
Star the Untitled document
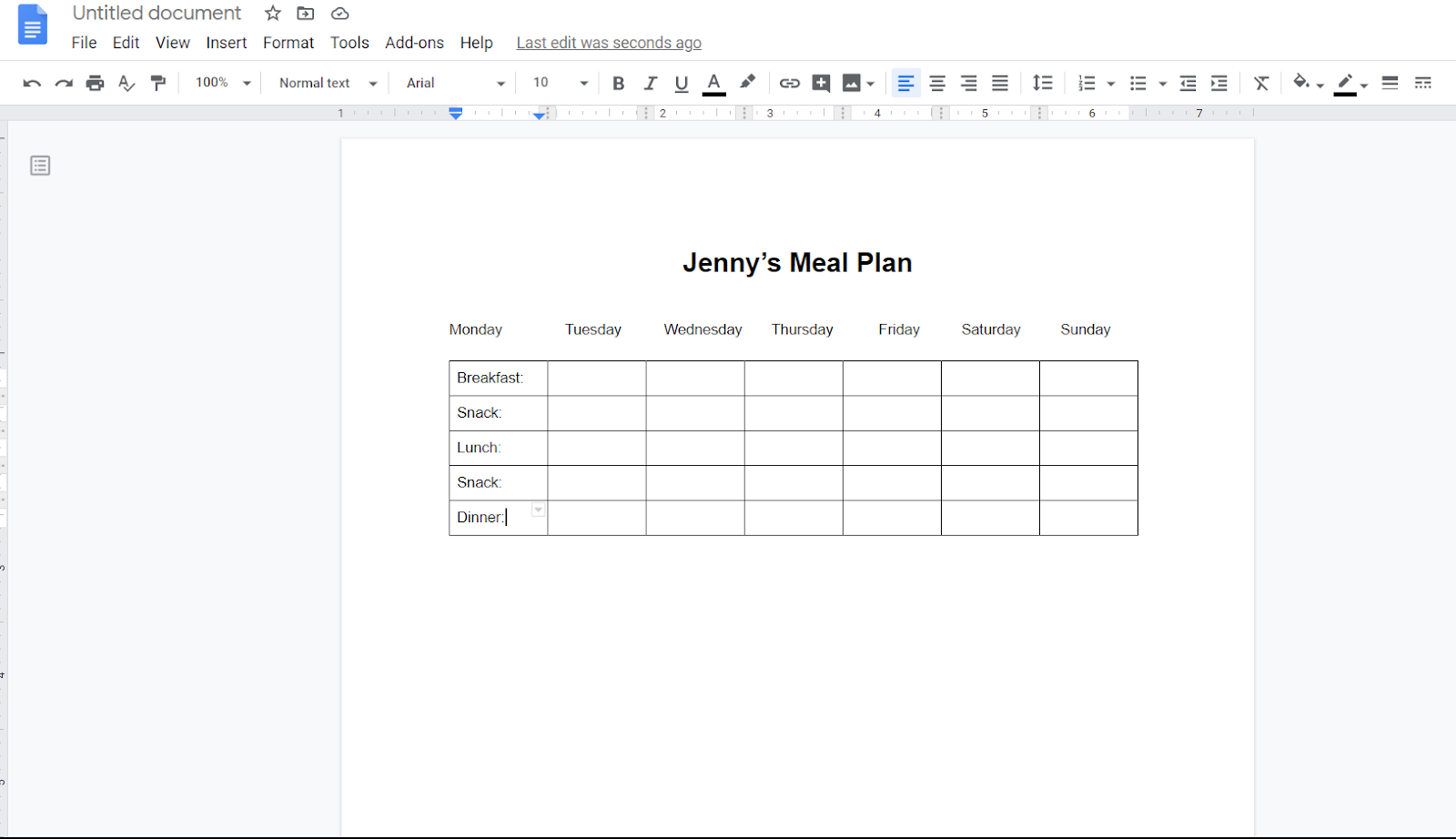273,13
